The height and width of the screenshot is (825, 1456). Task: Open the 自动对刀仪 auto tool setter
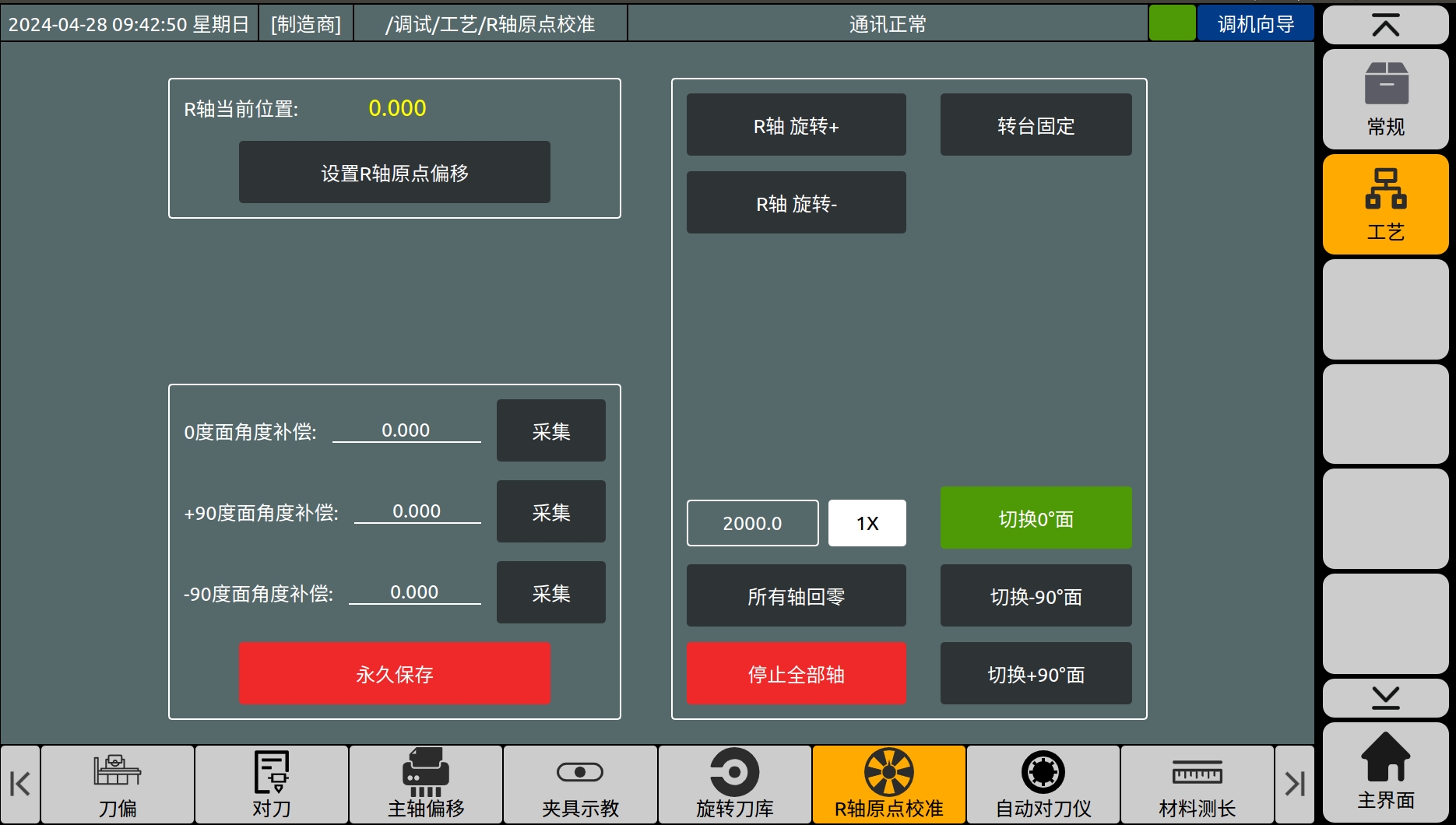tap(1043, 785)
